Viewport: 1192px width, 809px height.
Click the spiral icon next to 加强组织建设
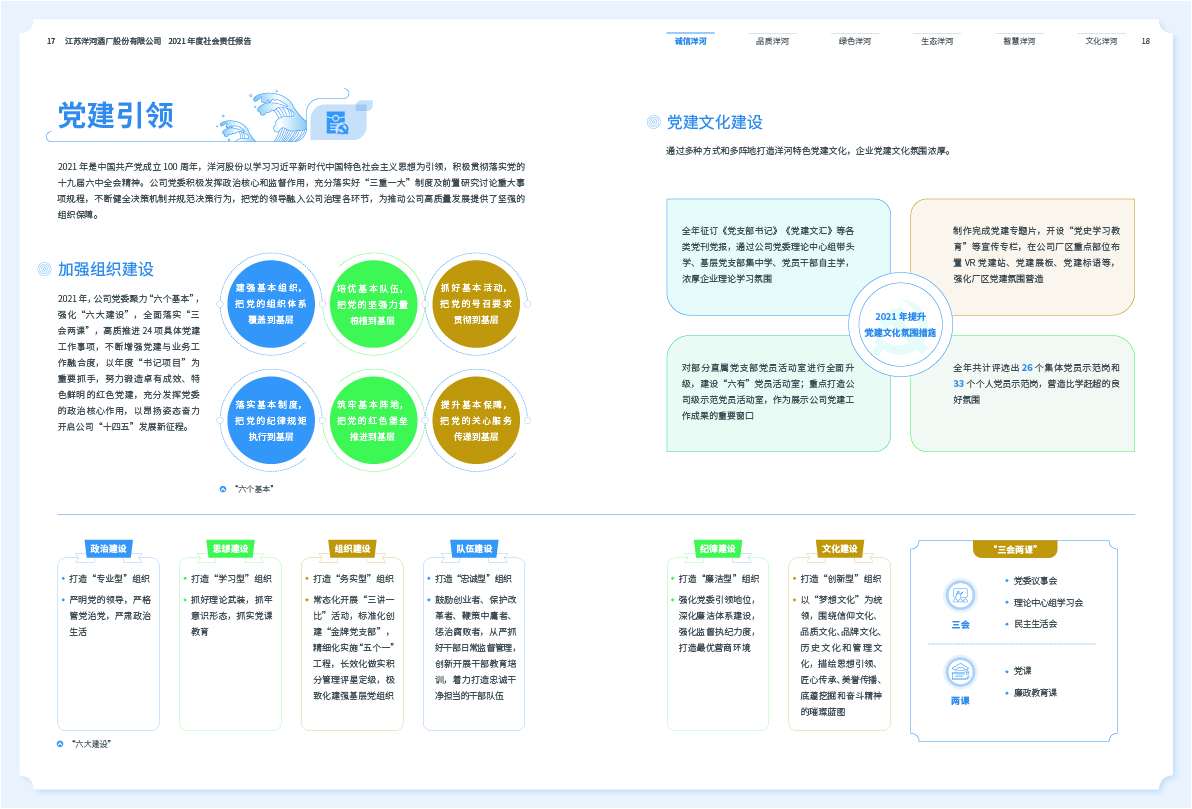pyautogui.click(x=44, y=269)
